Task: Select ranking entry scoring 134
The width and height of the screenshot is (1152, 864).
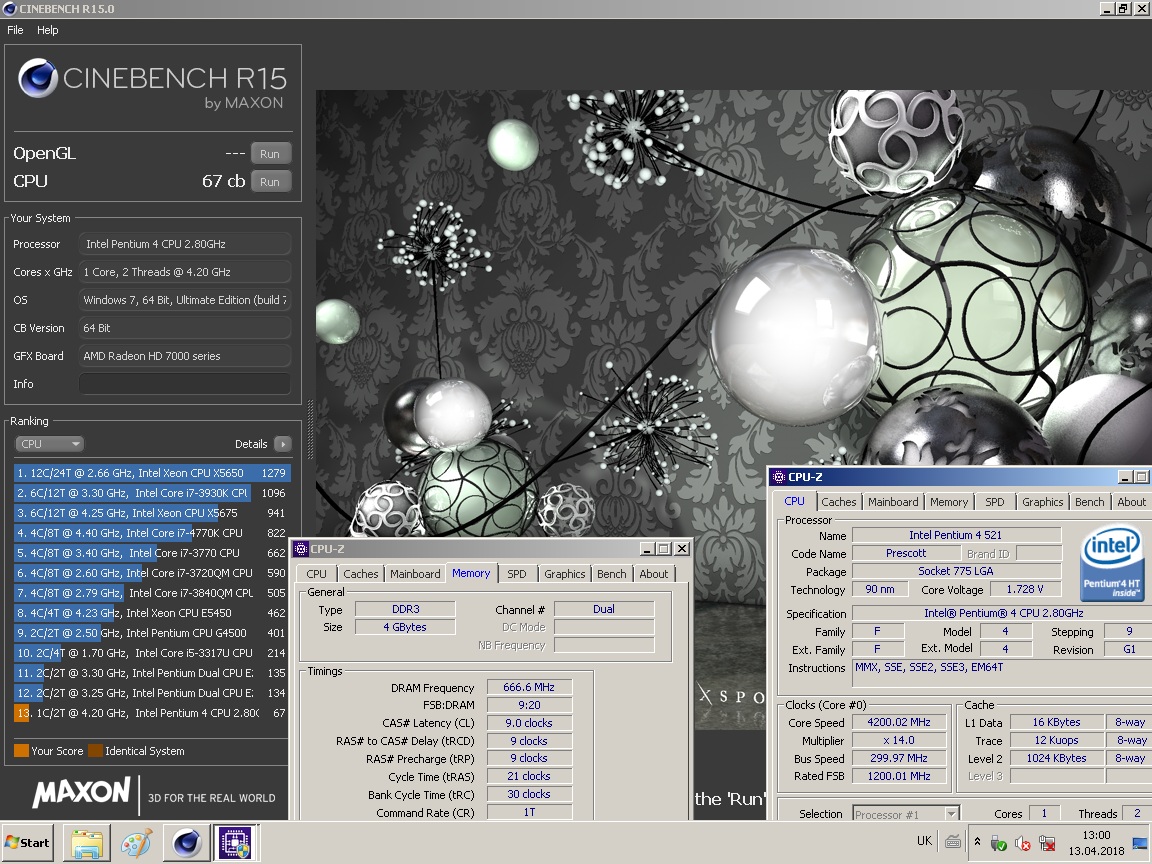Action: [151, 693]
